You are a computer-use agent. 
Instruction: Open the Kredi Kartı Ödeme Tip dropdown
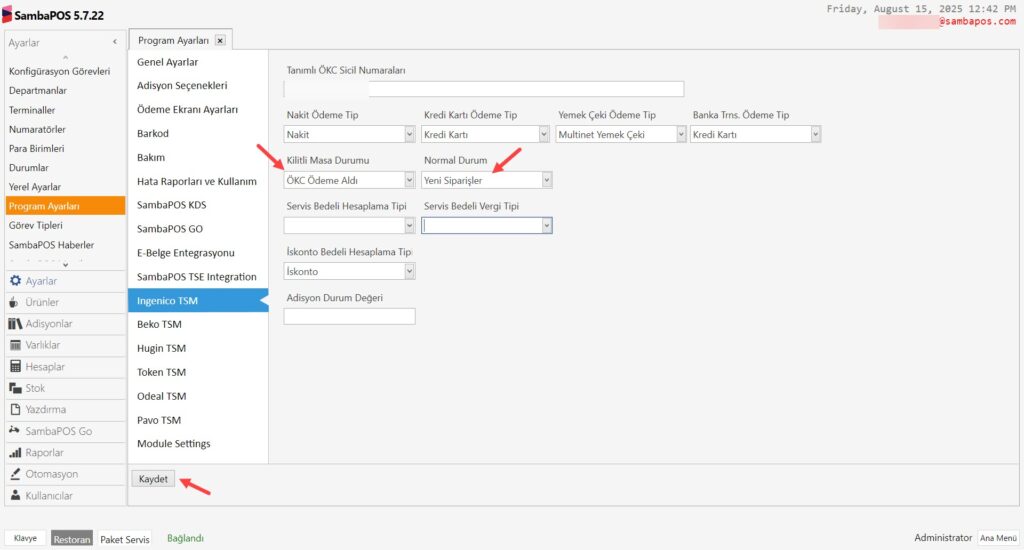pyautogui.click(x=544, y=134)
